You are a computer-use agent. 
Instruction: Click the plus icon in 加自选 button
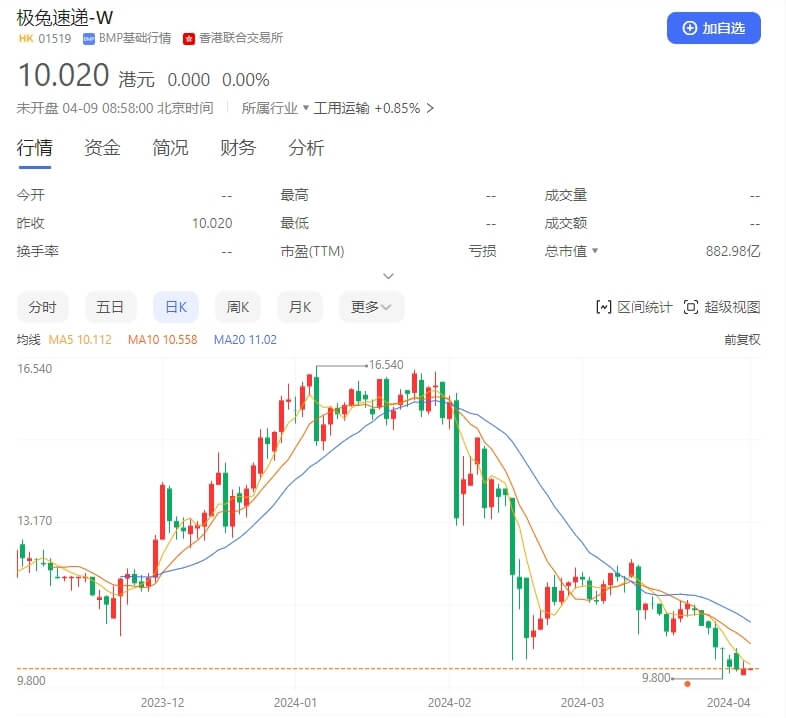(x=689, y=28)
